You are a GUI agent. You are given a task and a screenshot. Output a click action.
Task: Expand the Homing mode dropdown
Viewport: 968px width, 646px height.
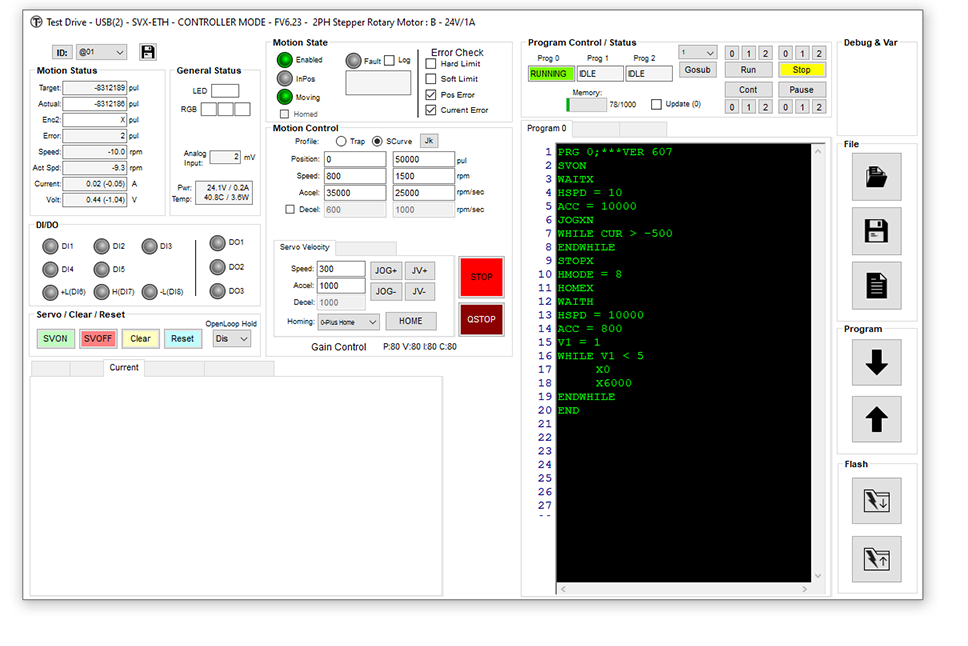[348, 322]
